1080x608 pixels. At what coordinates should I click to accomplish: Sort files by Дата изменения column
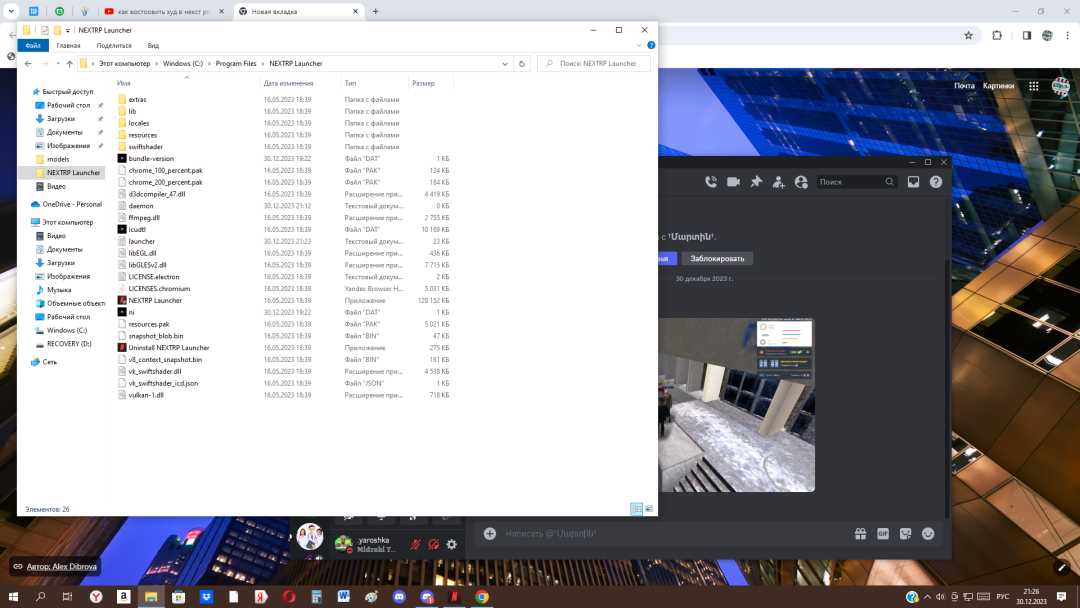(x=288, y=83)
